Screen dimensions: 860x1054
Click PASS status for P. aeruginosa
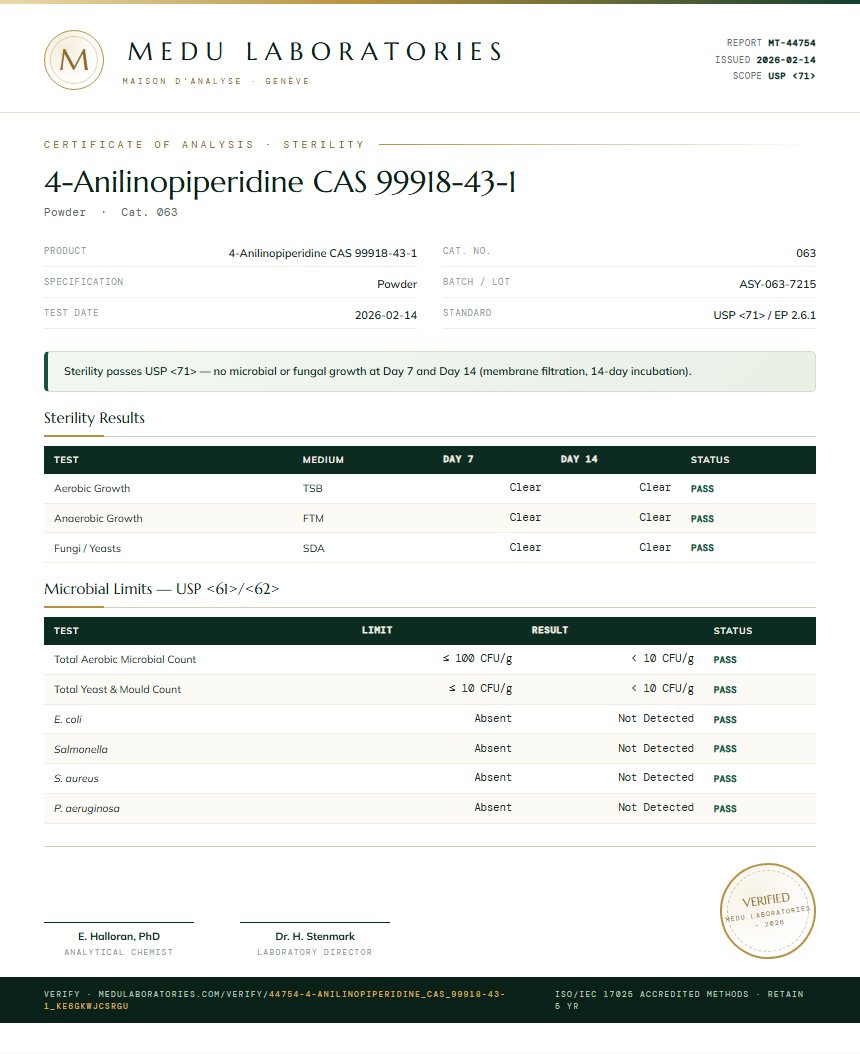[x=725, y=809]
